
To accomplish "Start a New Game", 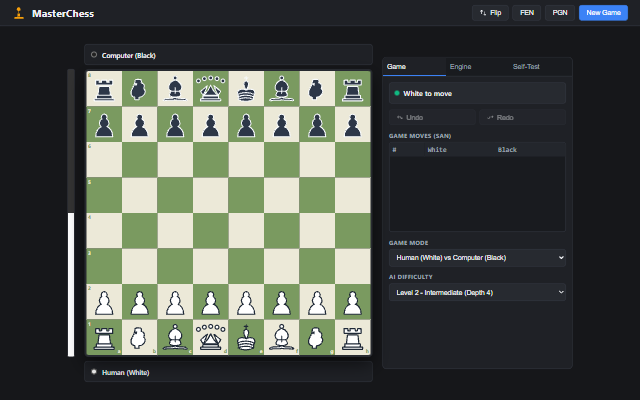I will [603, 13].
